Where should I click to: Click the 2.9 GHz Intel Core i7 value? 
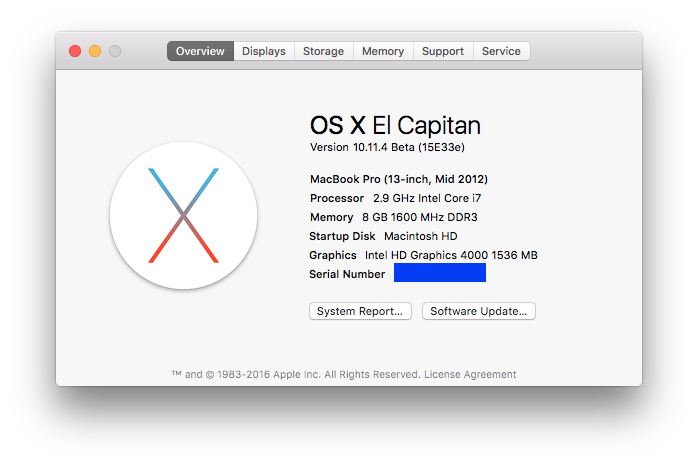427,198
